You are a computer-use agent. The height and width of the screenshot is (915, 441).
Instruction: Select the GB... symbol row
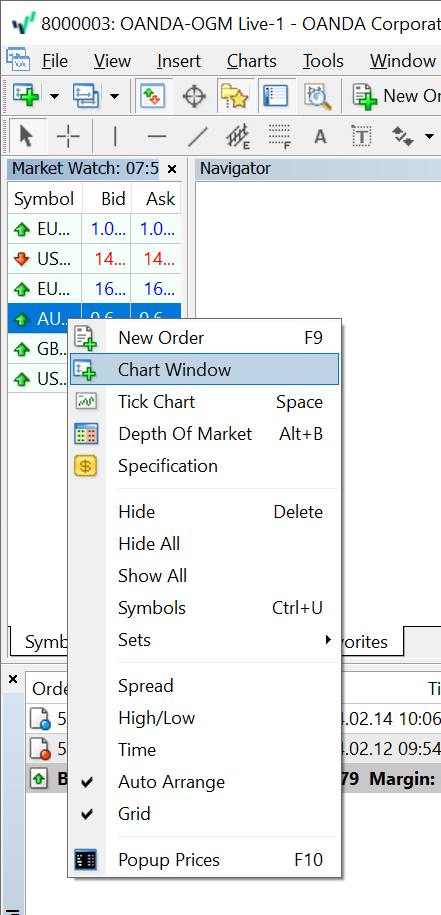click(38, 349)
